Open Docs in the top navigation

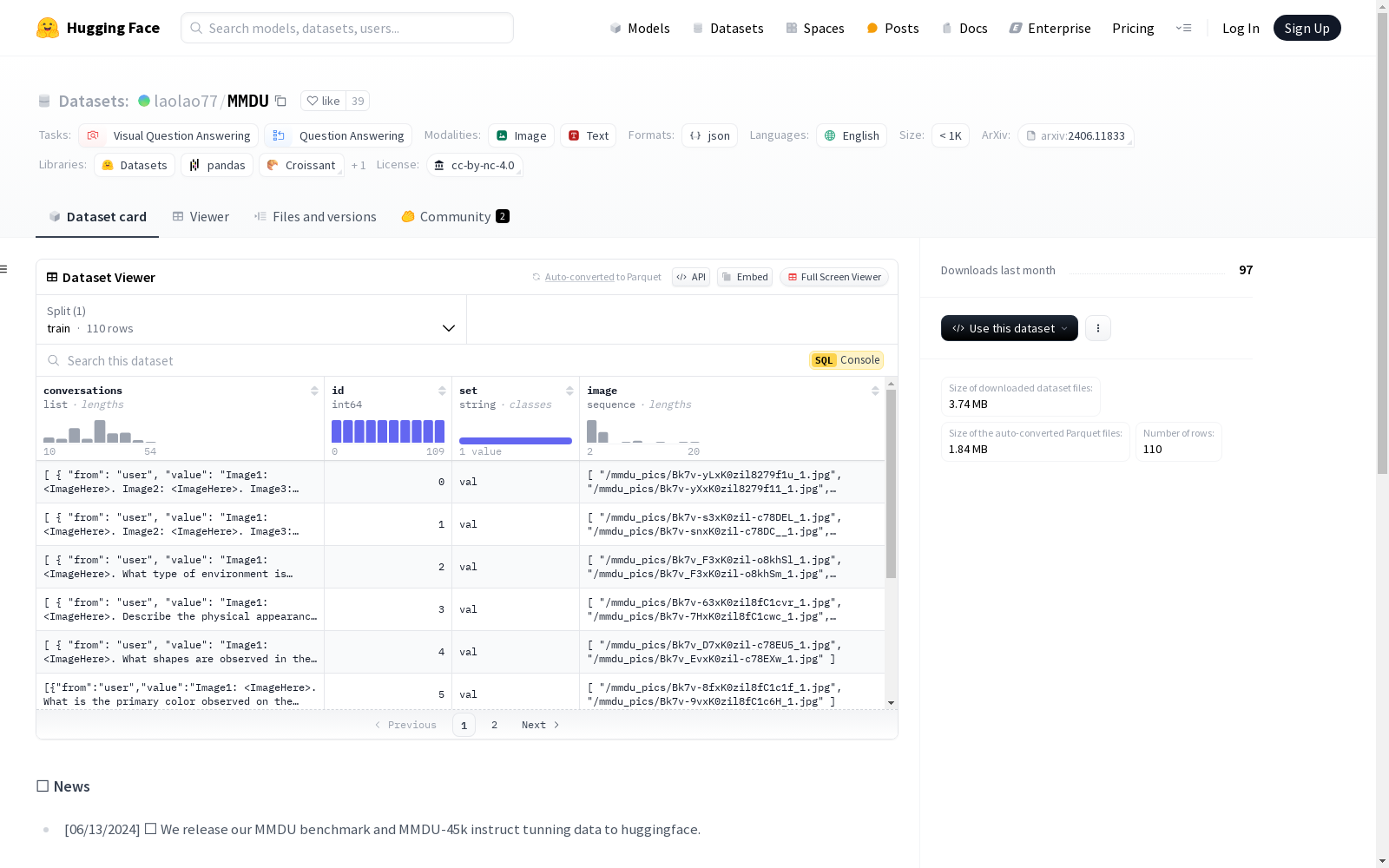click(964, 28)
